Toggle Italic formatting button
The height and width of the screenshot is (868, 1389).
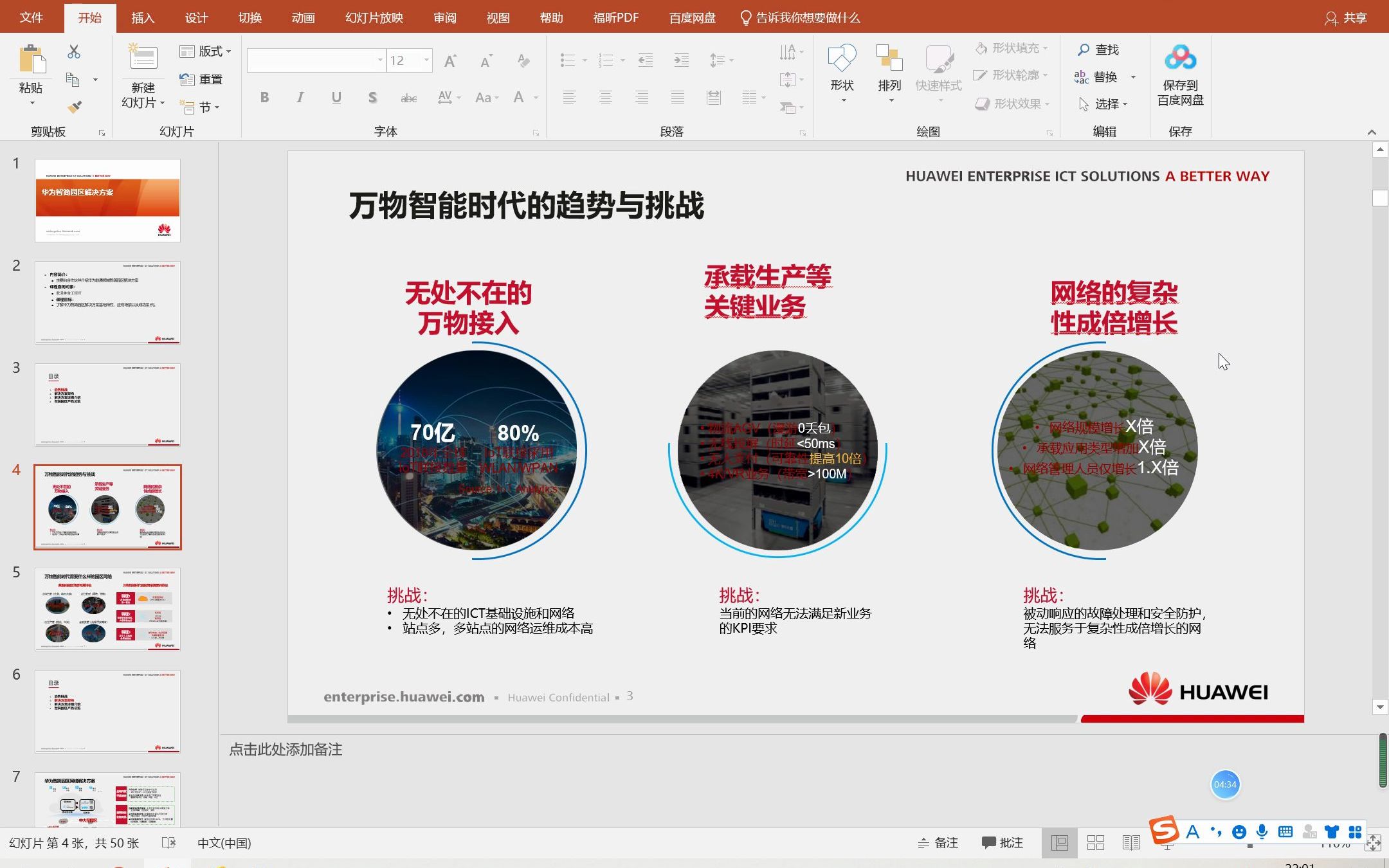click(x=300, y=98)
